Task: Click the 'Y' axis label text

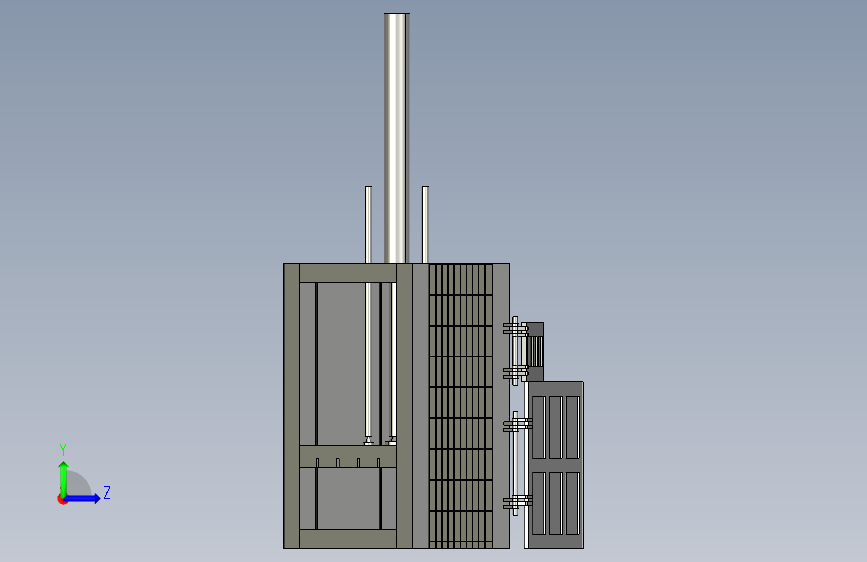Action: pyautogui.click(x=63, y=449)
